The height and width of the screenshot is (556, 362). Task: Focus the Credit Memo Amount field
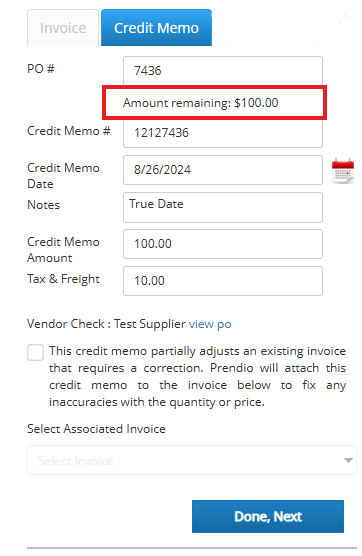pyautogui.click(x=223, y=244)
